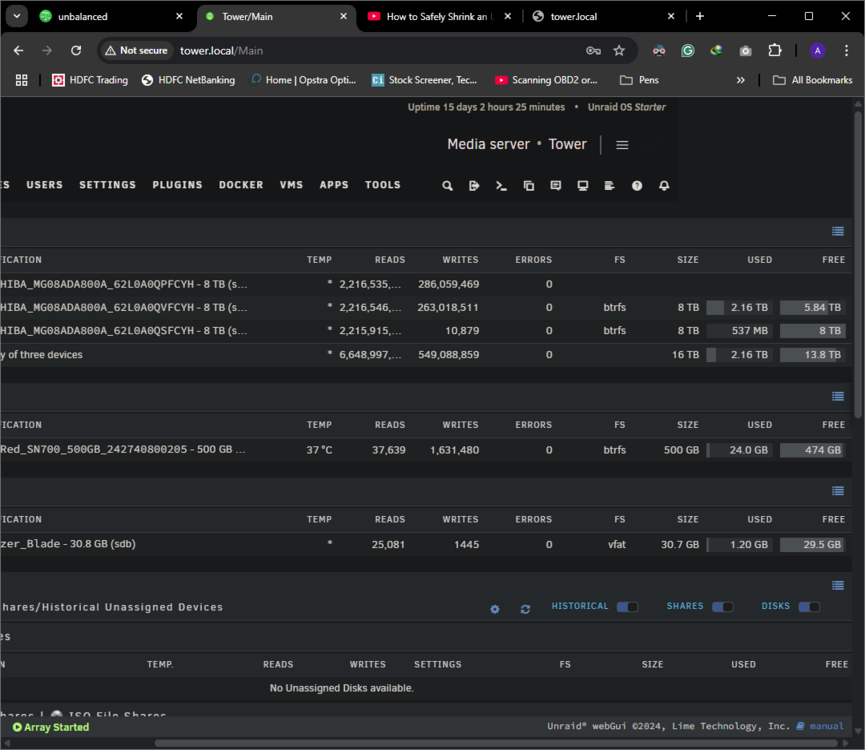Switch to the tower.local browser tab
The height and width of the screenshot is (750, 865).
pos(602,17)
